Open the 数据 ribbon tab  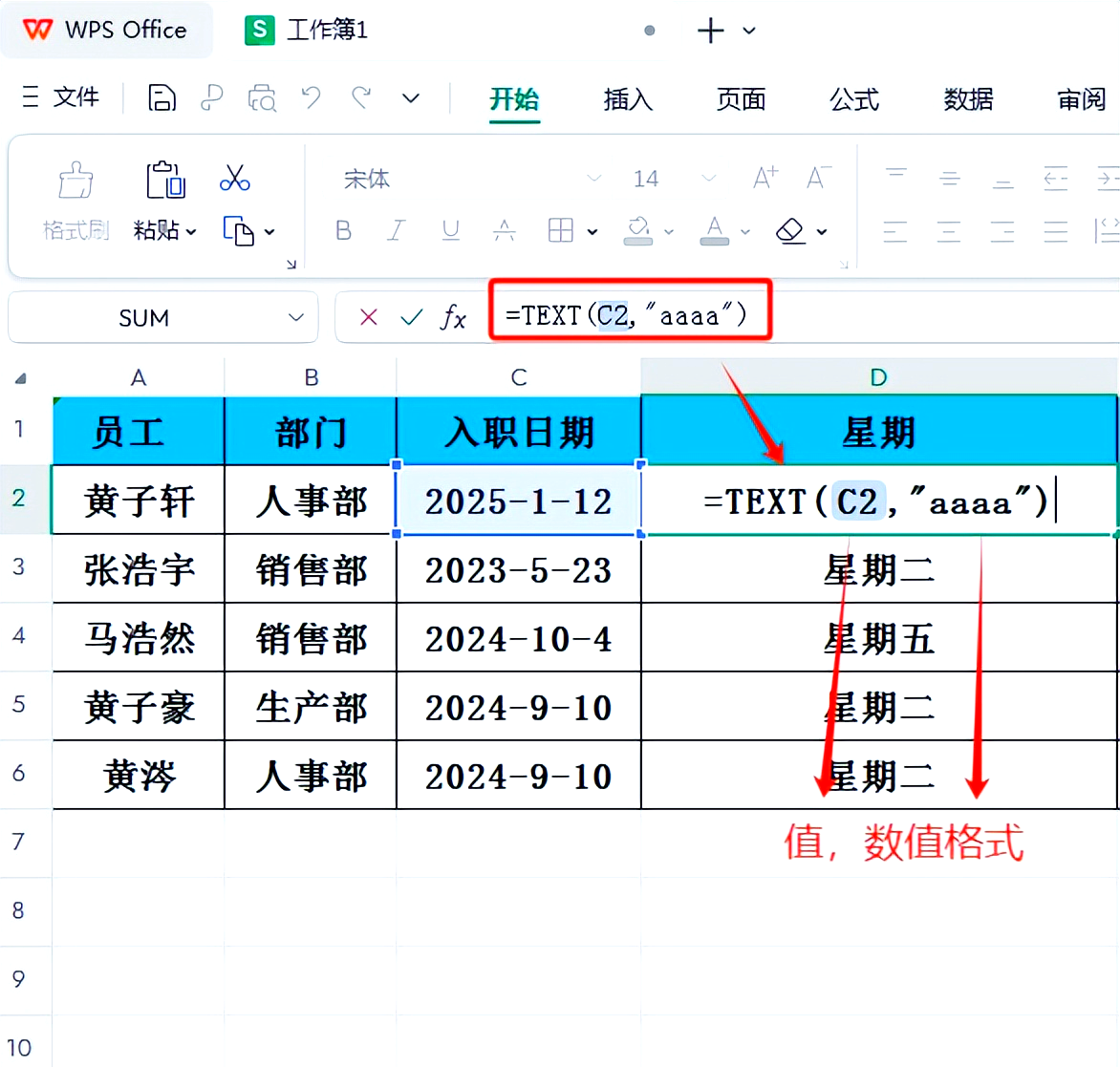click(x=968, y=99)
